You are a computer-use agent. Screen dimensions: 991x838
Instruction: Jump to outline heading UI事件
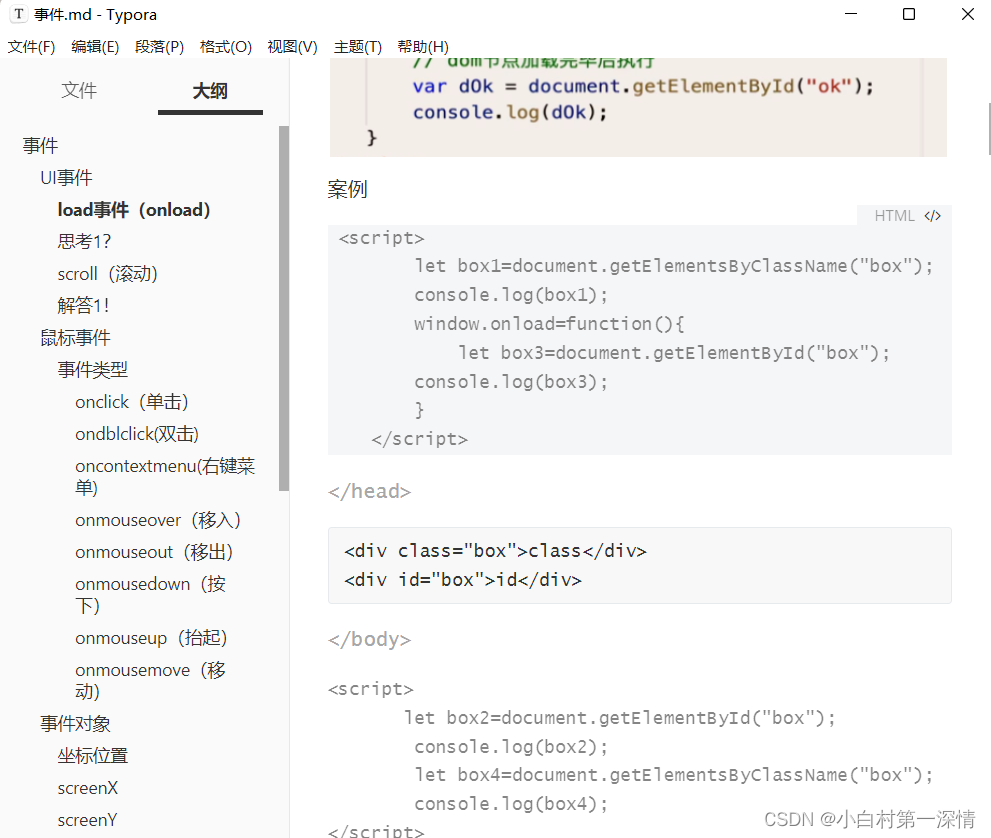tap(66, 178)
